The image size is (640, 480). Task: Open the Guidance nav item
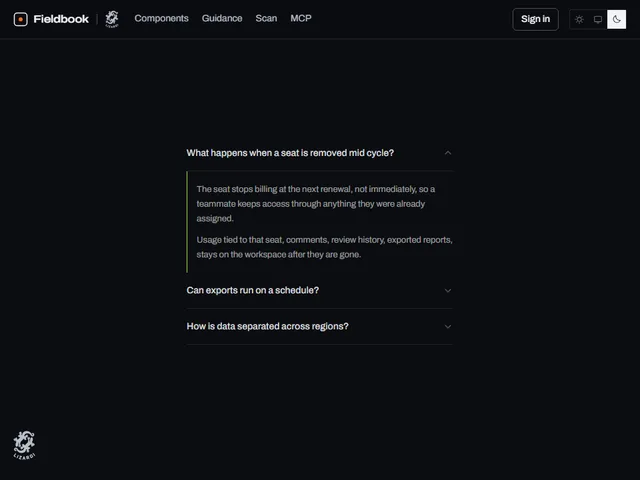pos(222,18)
